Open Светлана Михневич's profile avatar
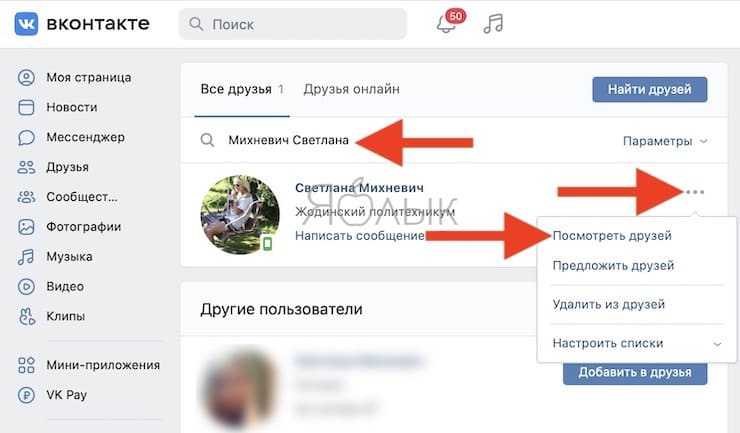 click(240, 215)
